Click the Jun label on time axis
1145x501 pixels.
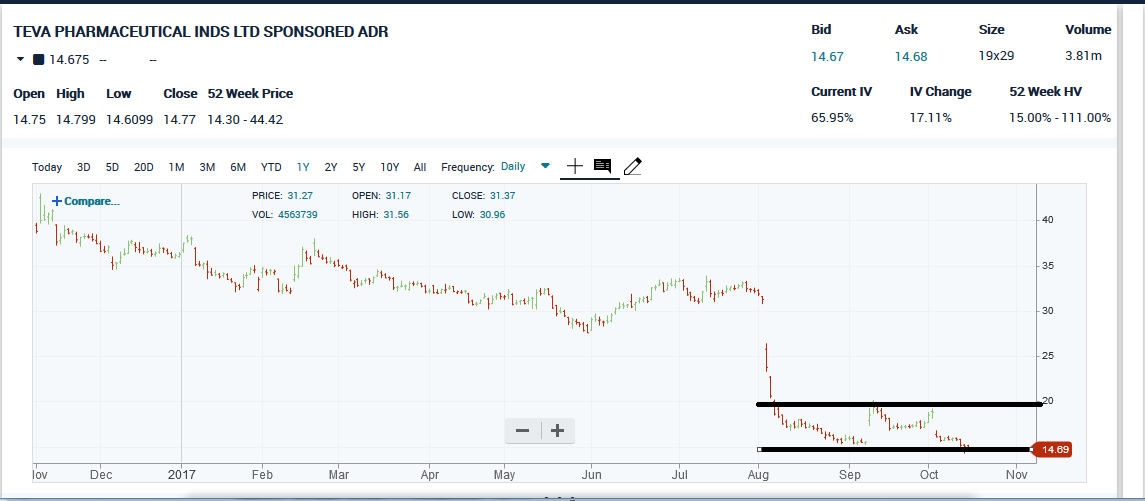click(591, 475)
